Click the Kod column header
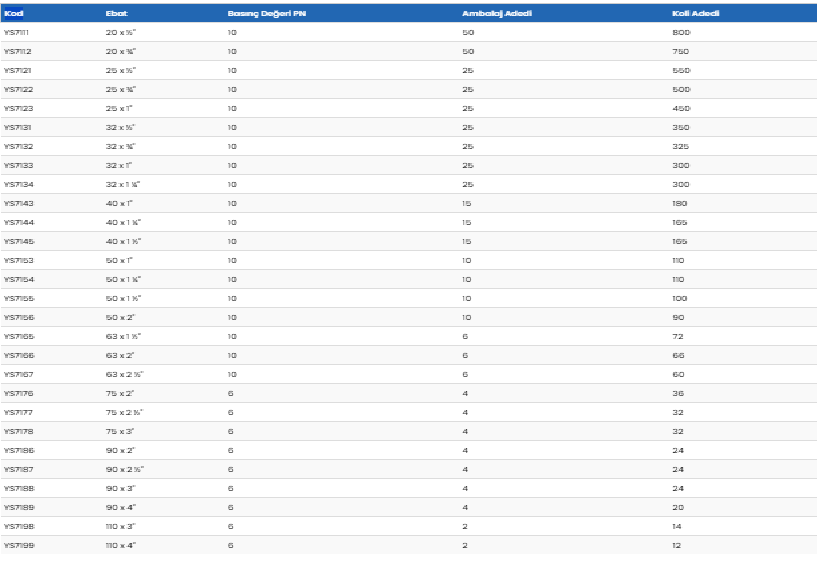Image resolution: width=819 pixels, height=561 pixels. pyautogui.click(x=14, y=13)
